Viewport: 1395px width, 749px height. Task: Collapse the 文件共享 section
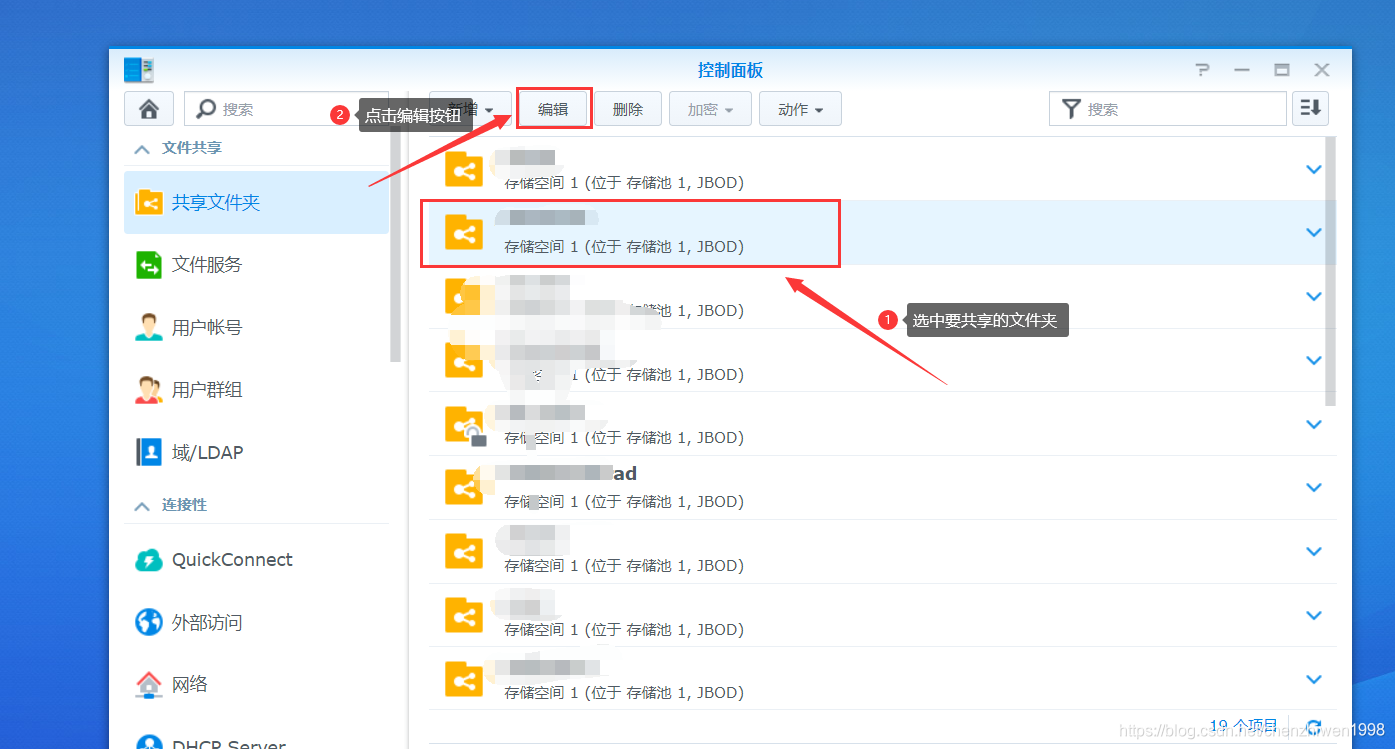[141, 148]
